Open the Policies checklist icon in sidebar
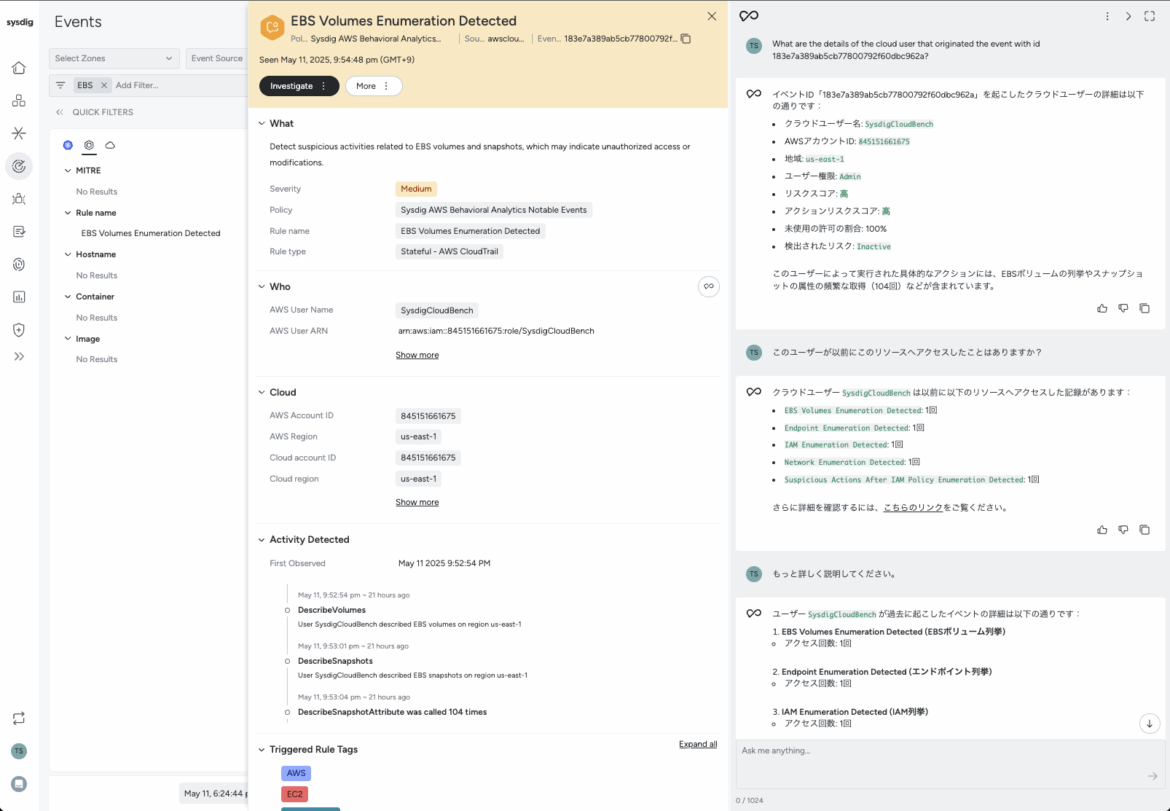This screenshot has height=811, width=1170. click(19, 232)
